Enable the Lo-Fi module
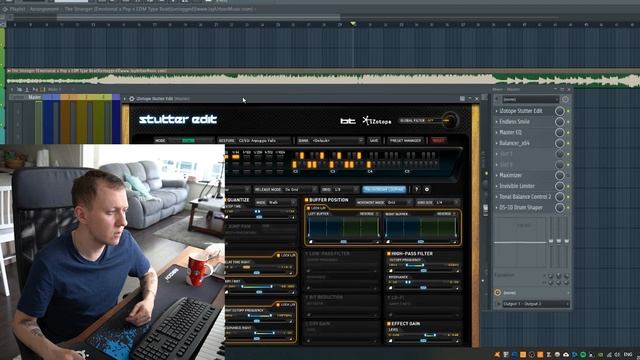The image size is (640, 360). (388, 297)
